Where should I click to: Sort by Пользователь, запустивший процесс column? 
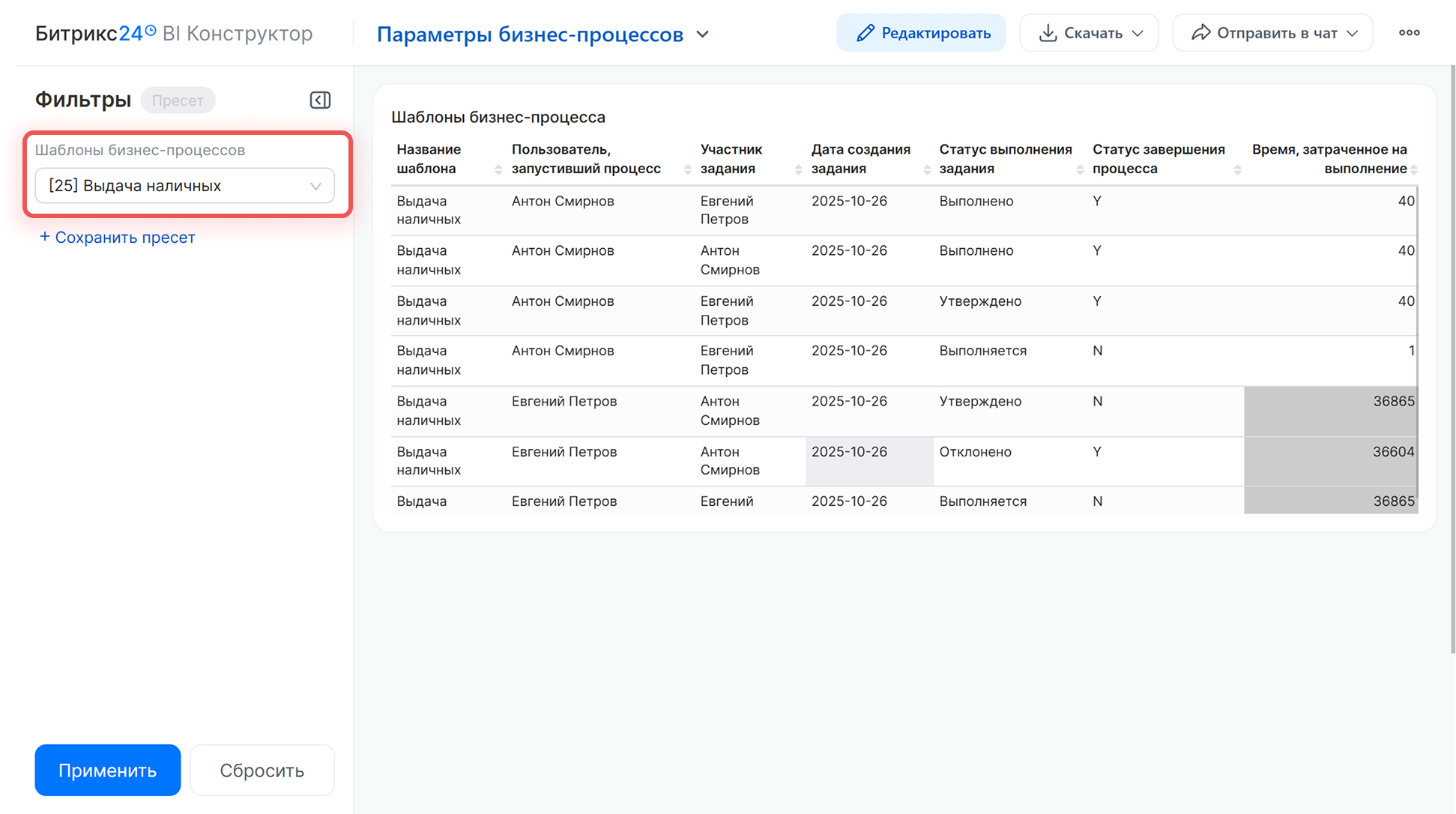(x=687, y=170)
